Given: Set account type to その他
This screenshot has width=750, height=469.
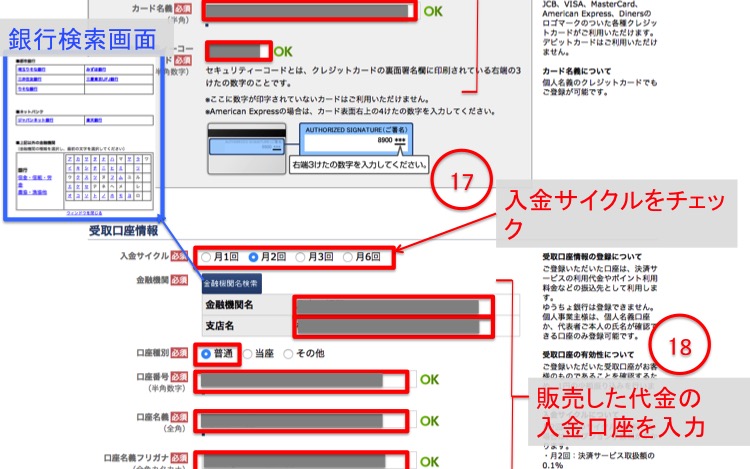Looking at the screenshot, I should click(x=288, y=354).
